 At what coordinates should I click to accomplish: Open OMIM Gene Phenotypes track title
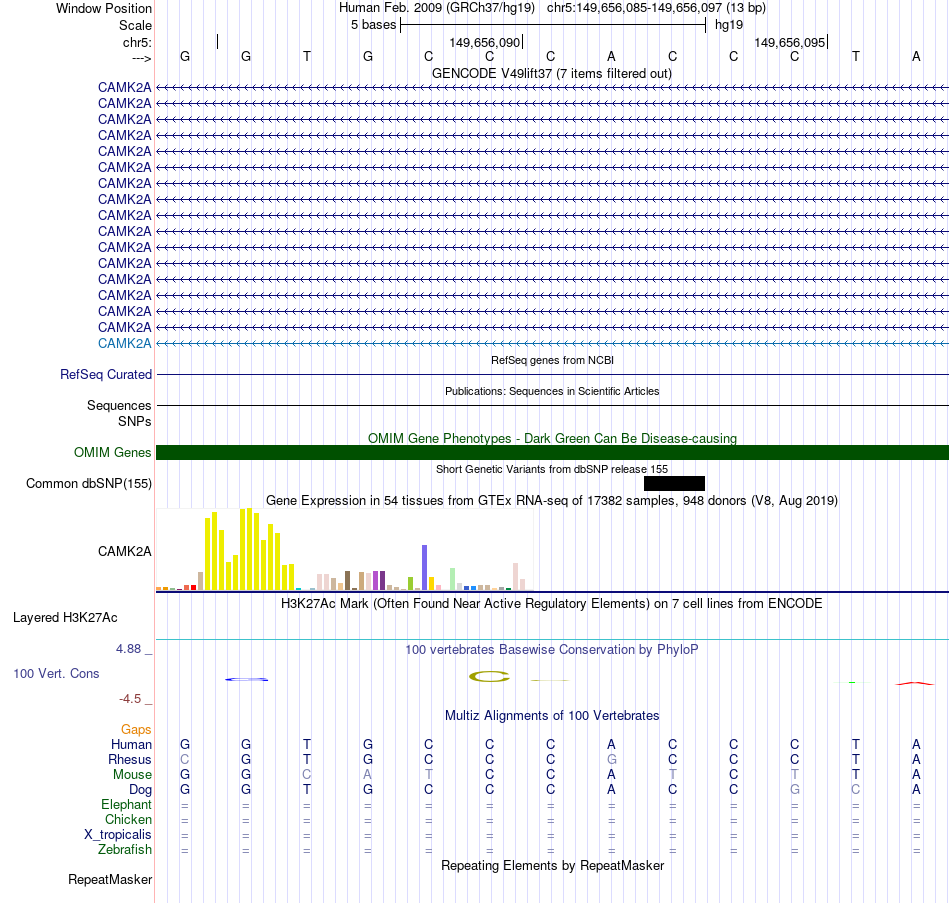pos(552,438)
